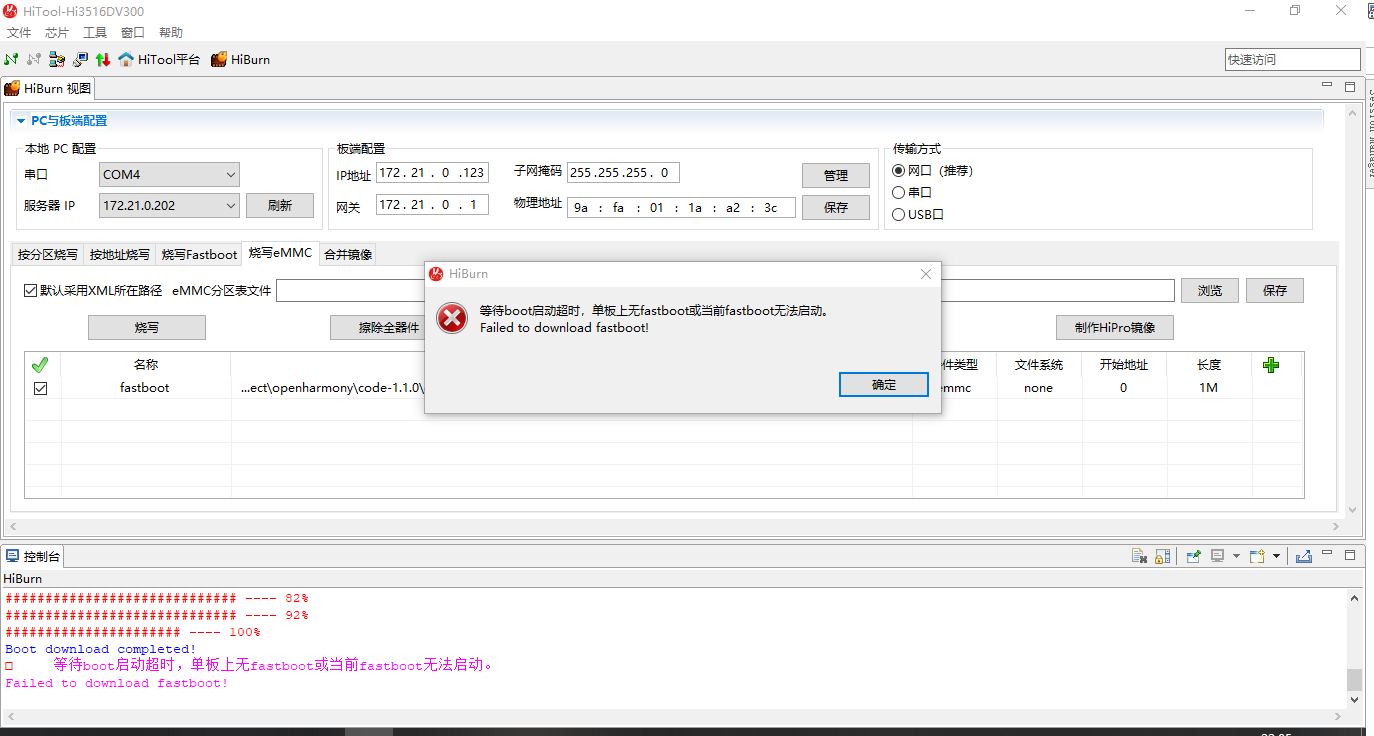Uncheck the fastboot row checkbox
Screen dimensions: 1374x736
click(40, 388)
